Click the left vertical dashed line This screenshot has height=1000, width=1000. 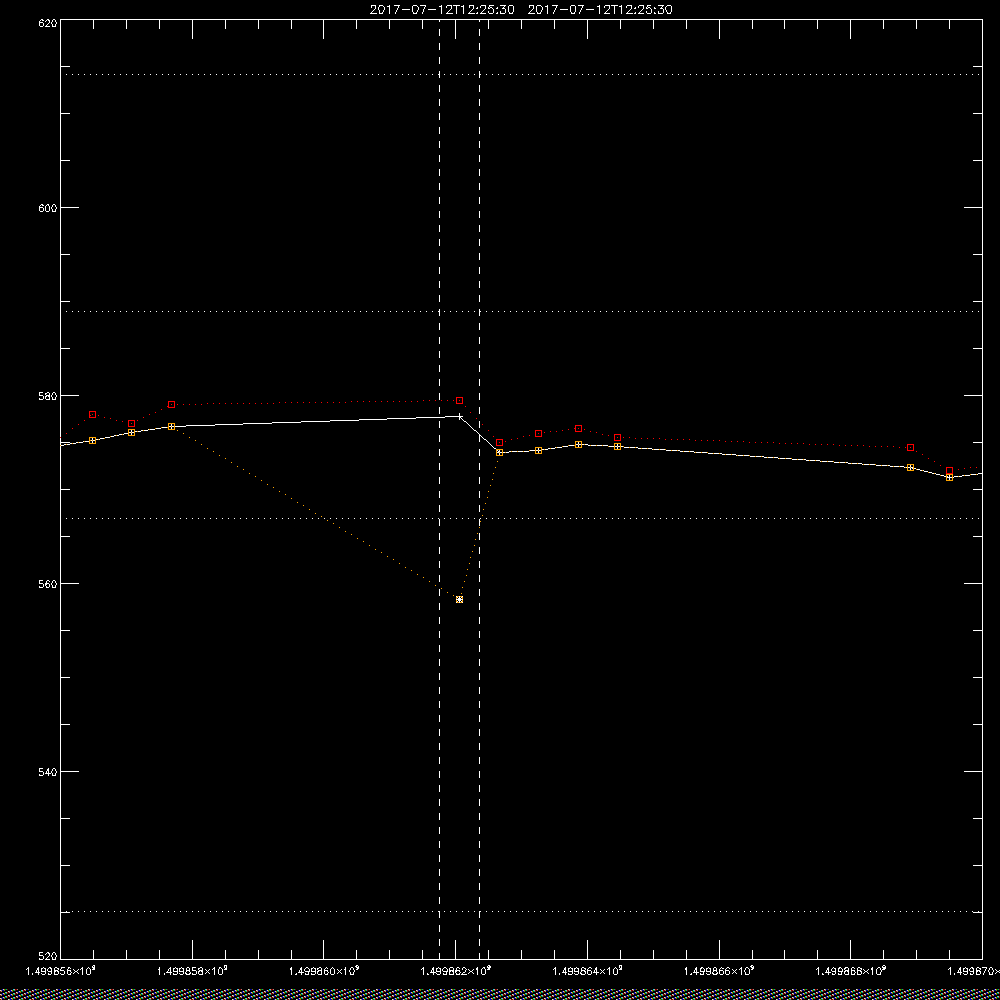click(x=439, y=488)
